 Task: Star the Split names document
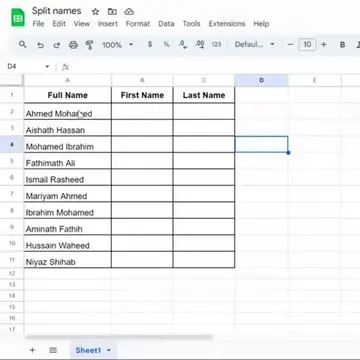(95, 12)
